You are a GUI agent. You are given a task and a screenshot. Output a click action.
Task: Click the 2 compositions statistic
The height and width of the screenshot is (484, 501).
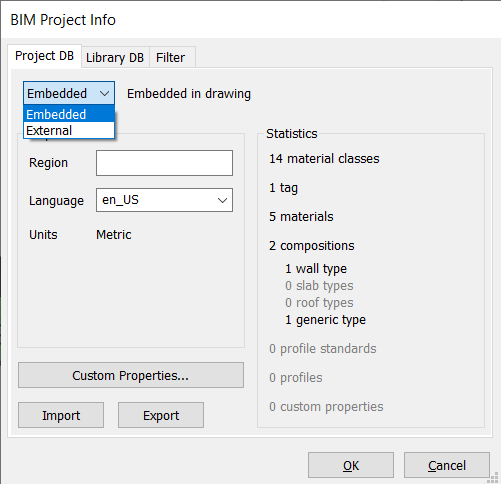click(x=312, y=246)
